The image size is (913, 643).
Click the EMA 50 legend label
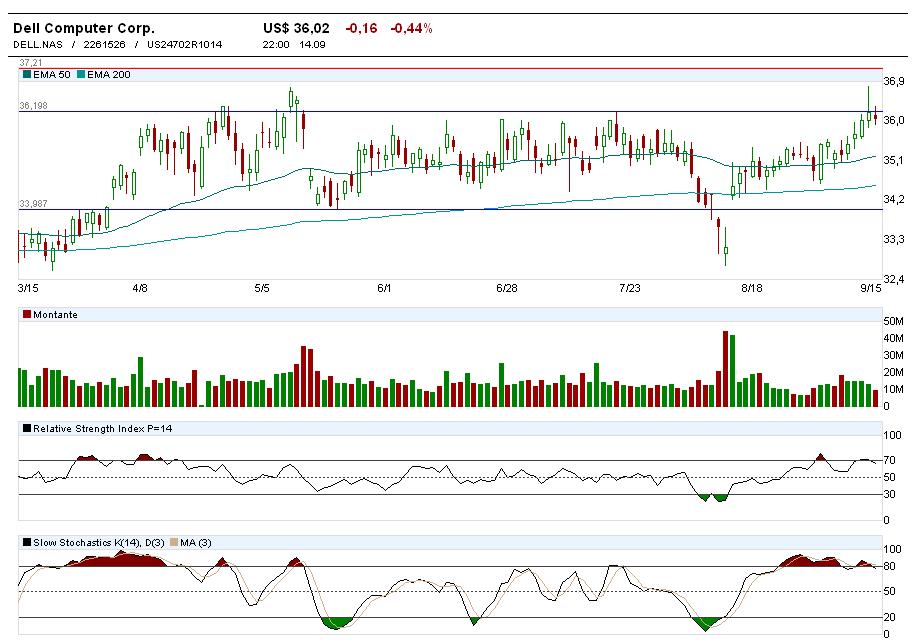[x=52, y=75]
